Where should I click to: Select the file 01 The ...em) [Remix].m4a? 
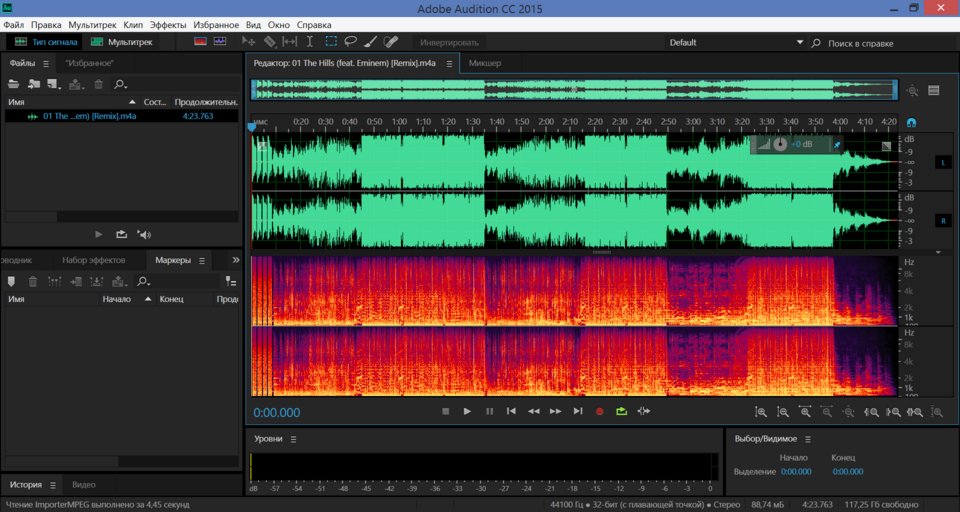pyautogui.click(x=89, y=116)
